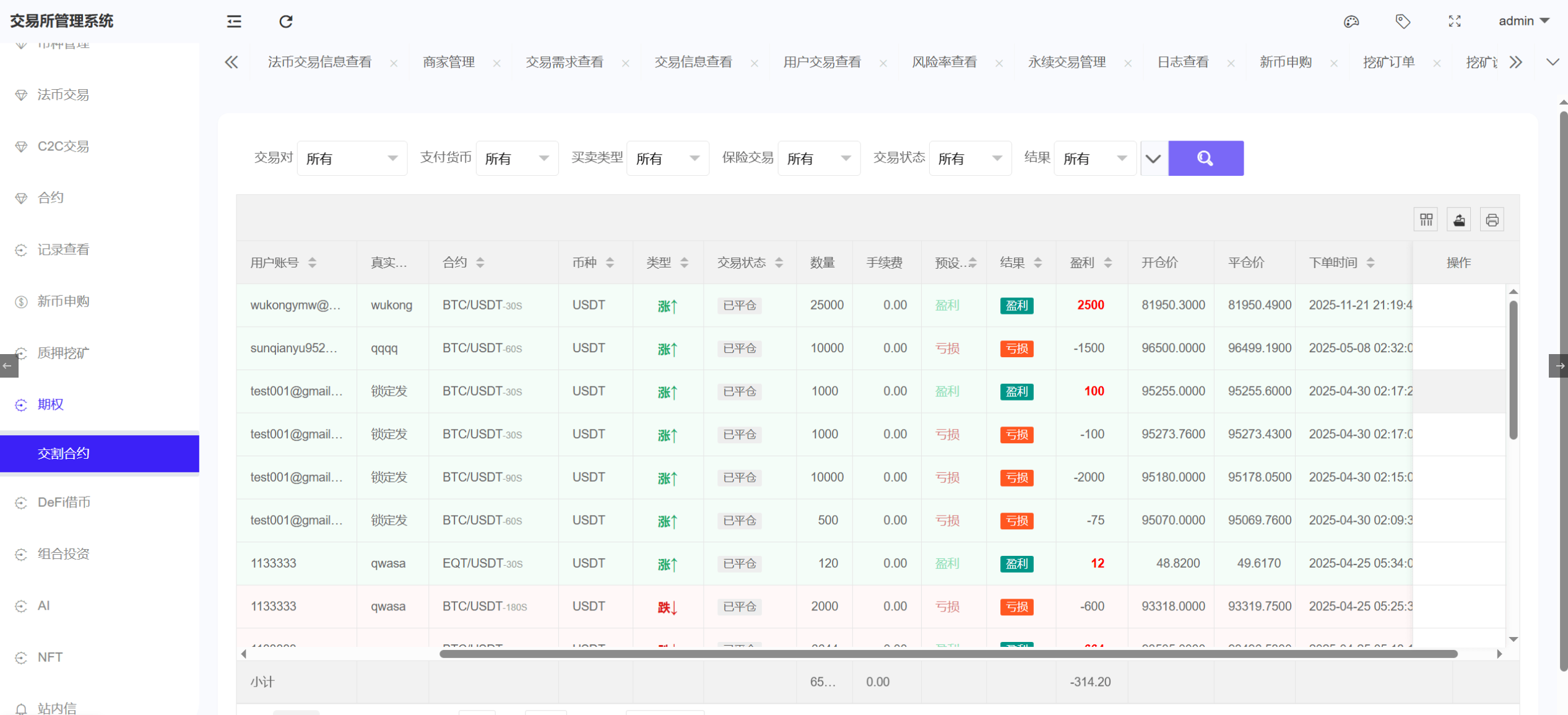Expand more filters with the chevron
Viewport: 1568px width, 715px height.
tap(1153, 158)
